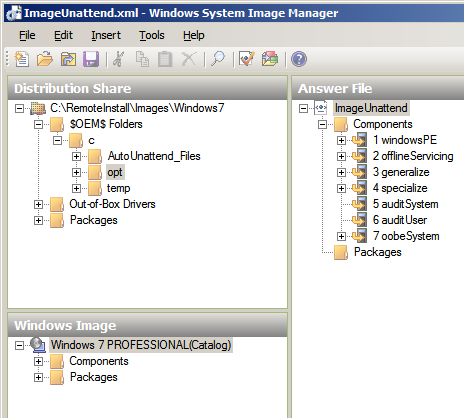Open Help with the question mark icon
Viewport: 464px width, 418px height.
tap(299, 59)
